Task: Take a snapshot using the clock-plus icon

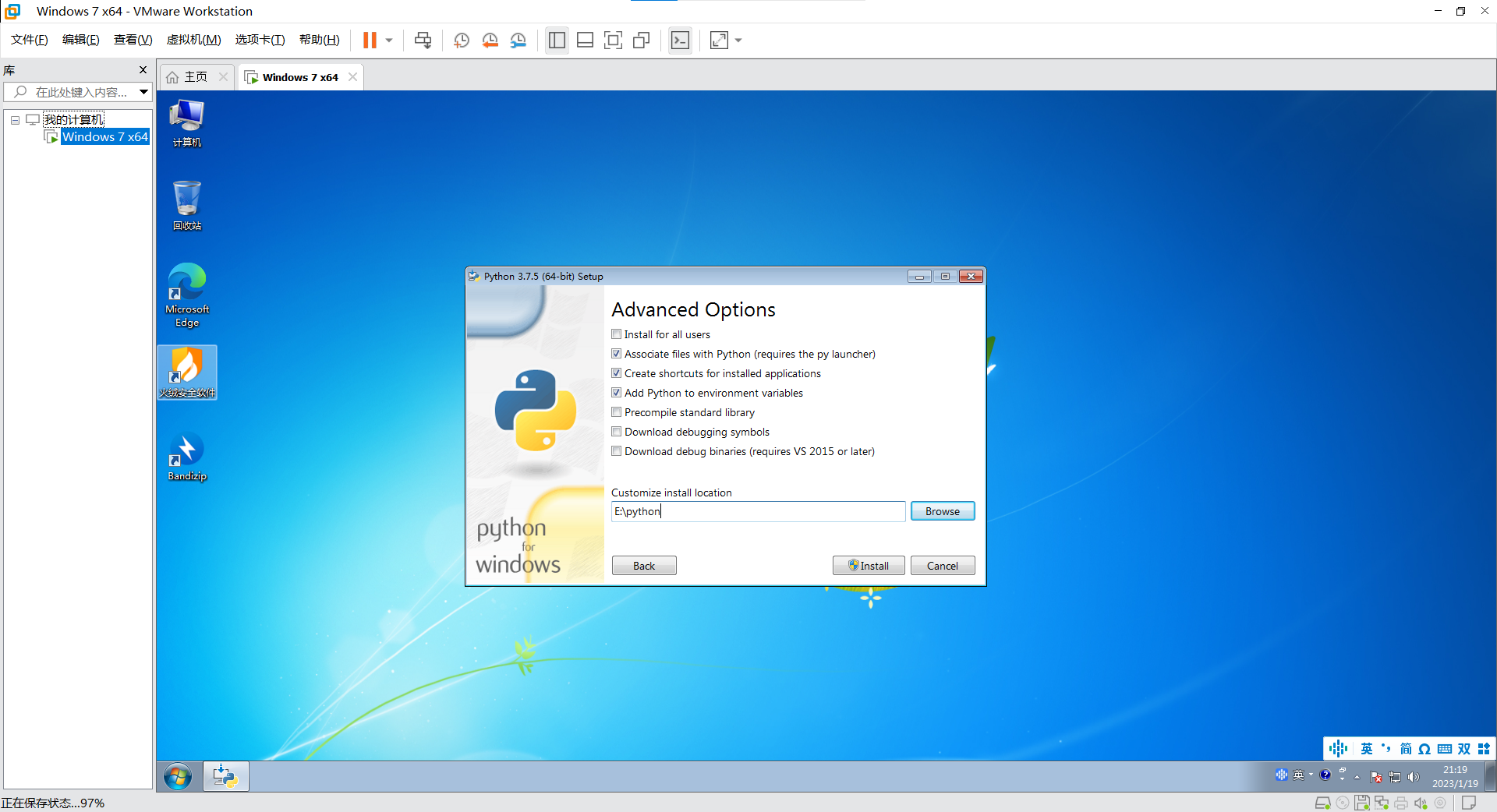Action: pyautogui.click(x=462, y=41)
